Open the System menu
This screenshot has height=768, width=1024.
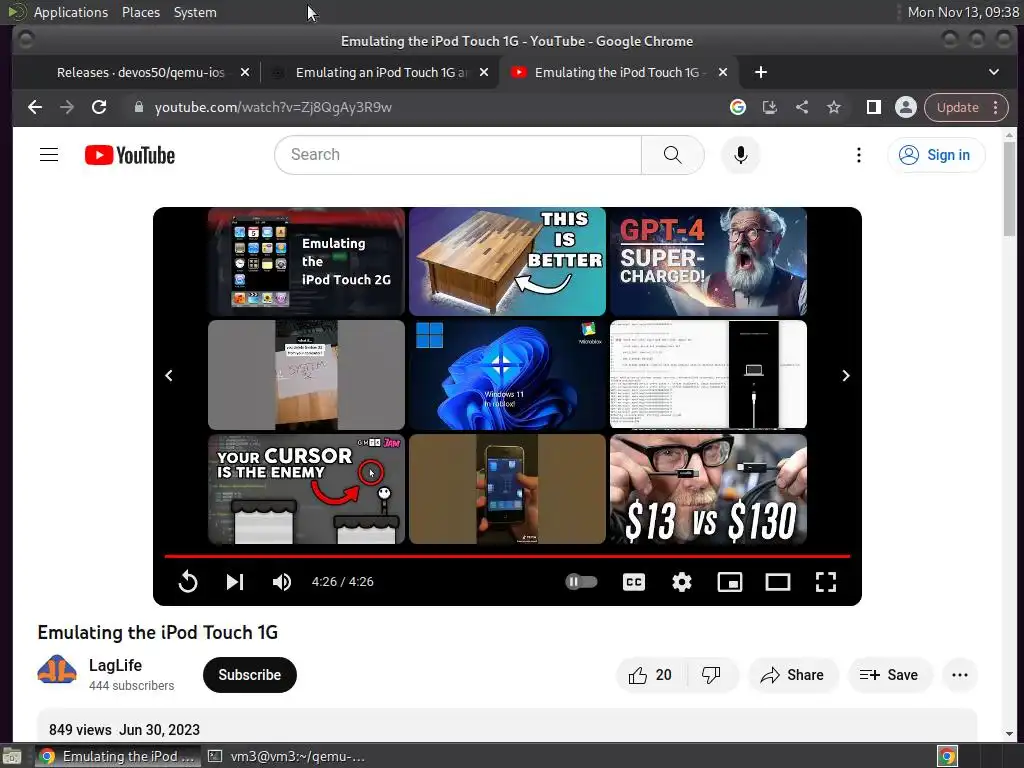coord(195,12)
